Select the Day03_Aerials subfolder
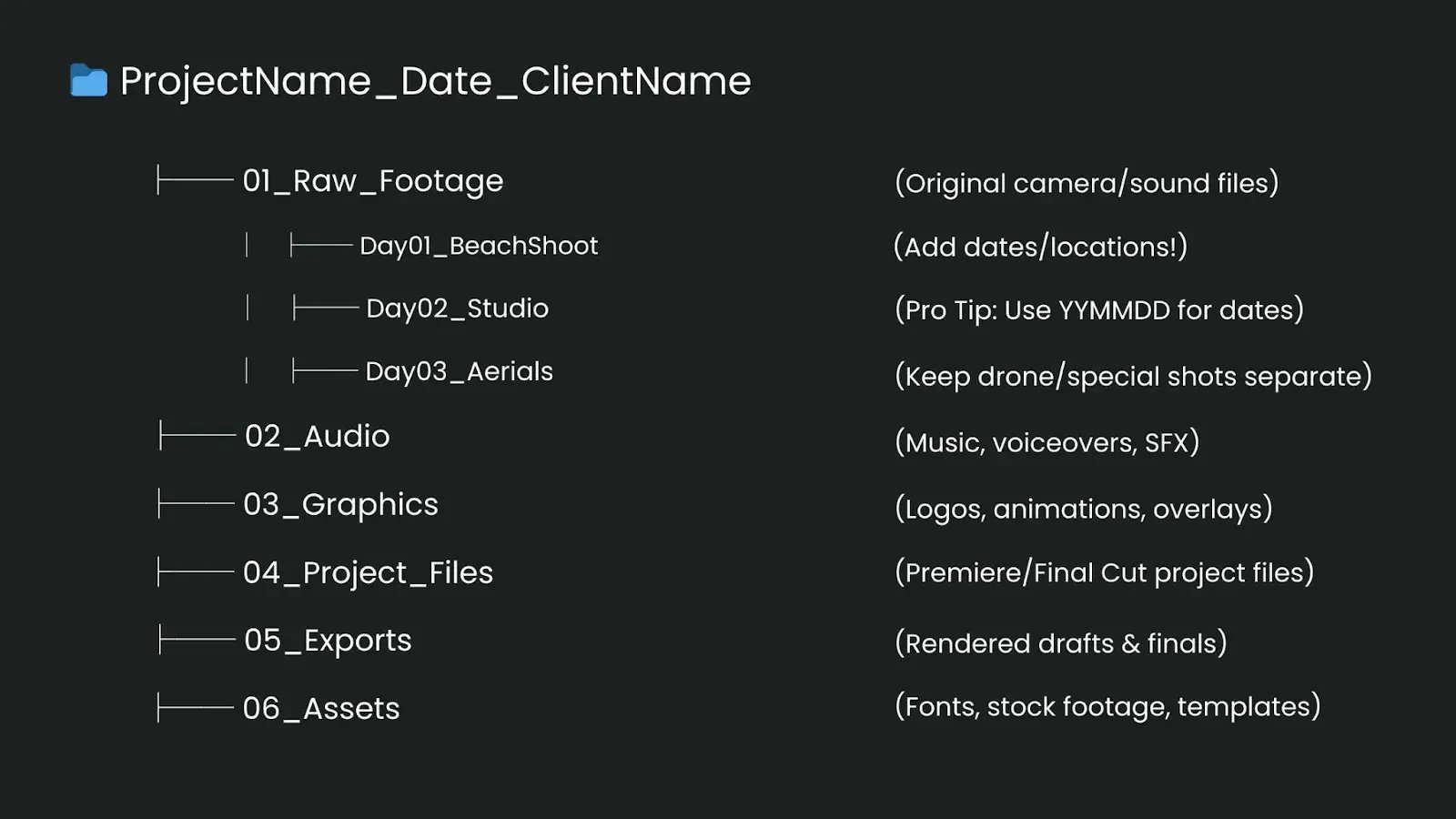The image size is (1456, 819). (459, 371)
